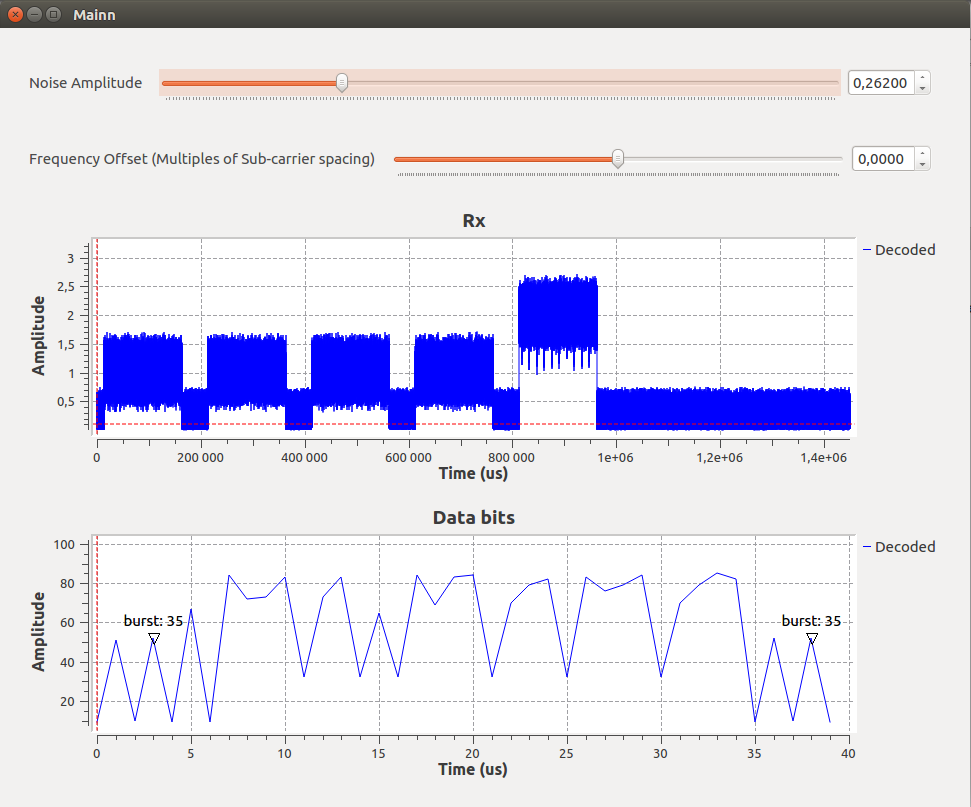
Task: Increase Frequency Offset with the up arrow
Action: pos(922,154)
